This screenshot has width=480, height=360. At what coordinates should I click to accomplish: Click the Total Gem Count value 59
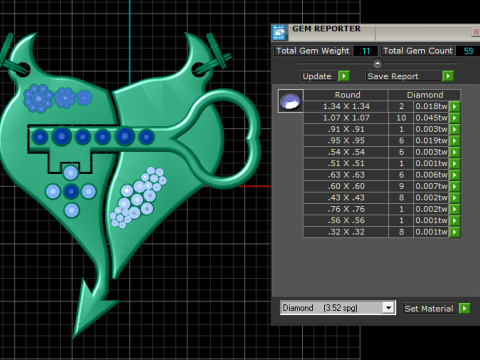coord(468,51)
